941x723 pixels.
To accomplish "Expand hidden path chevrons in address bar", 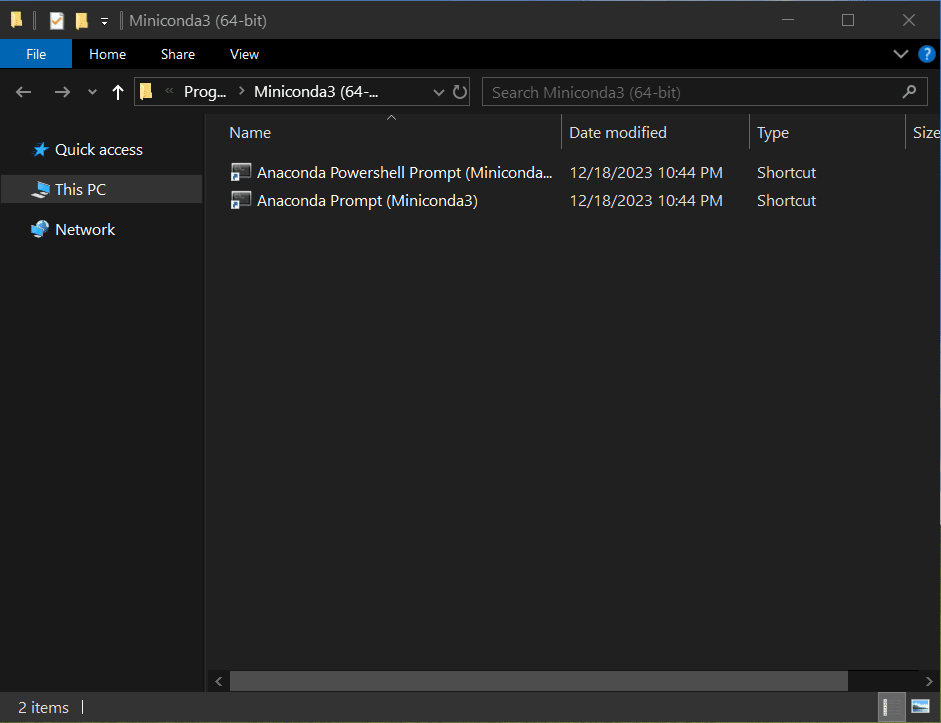I will coord(169,91).
